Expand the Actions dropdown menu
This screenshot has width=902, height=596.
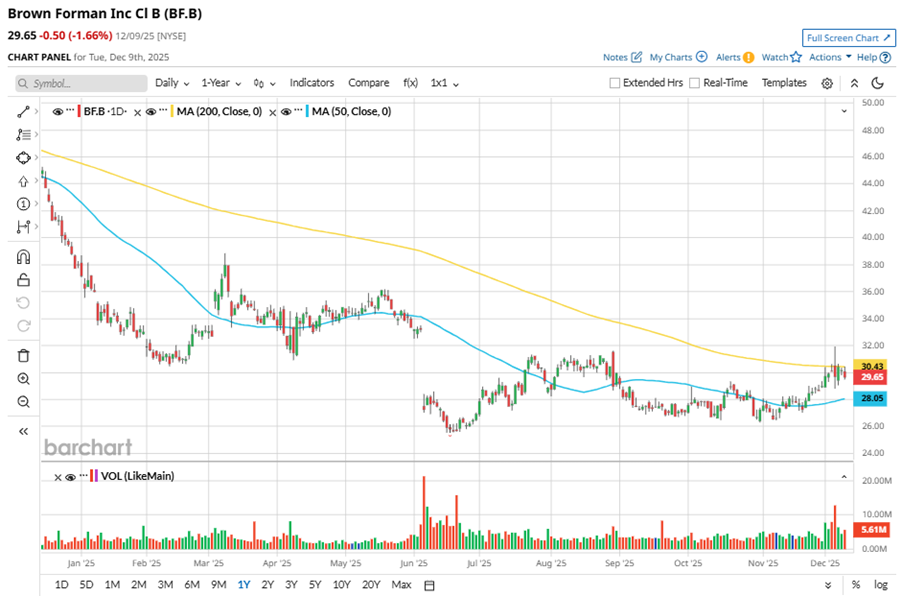(830, 57)
